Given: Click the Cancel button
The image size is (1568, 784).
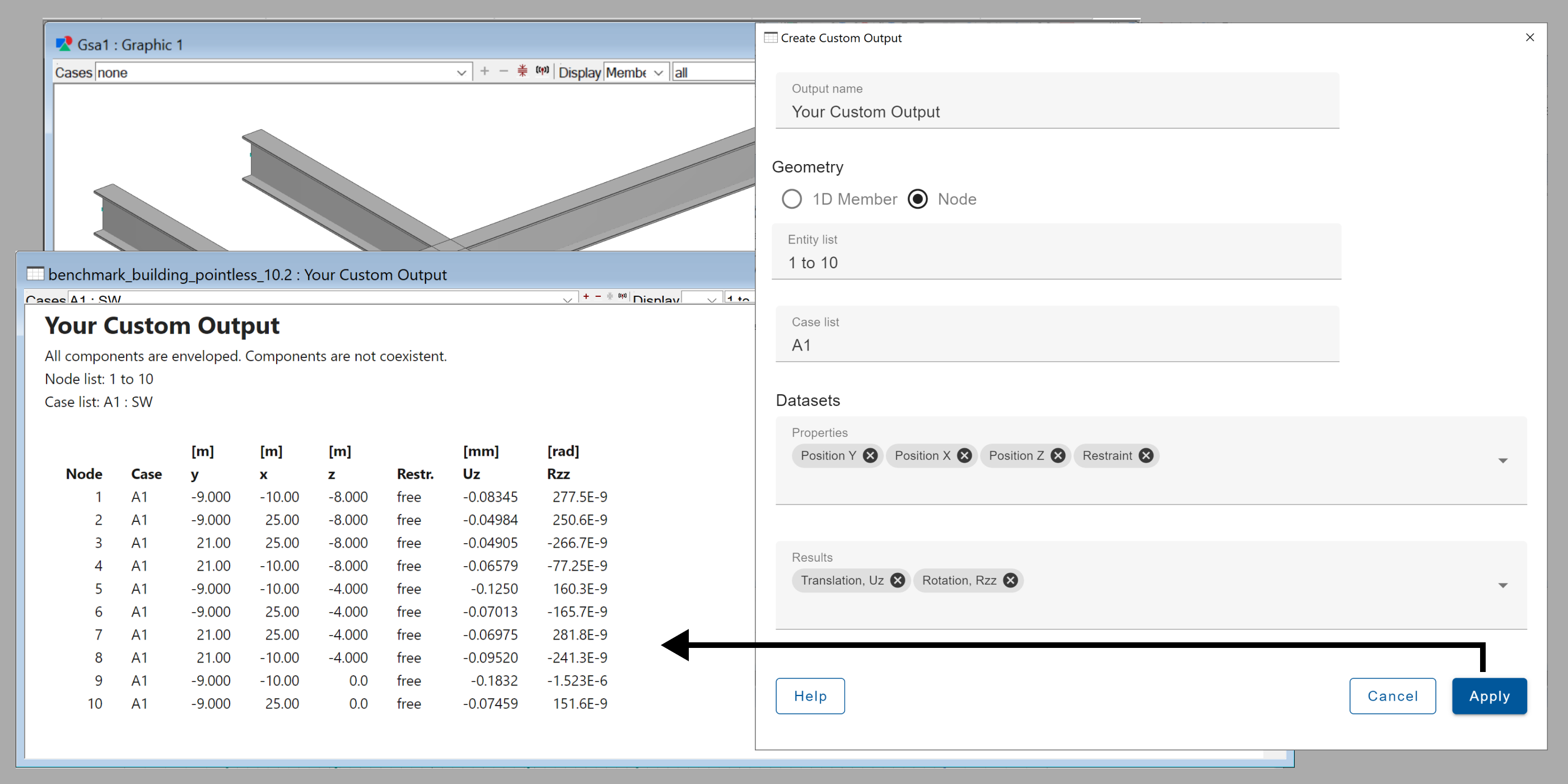Looking at the screenshot, I should 1392,696.
